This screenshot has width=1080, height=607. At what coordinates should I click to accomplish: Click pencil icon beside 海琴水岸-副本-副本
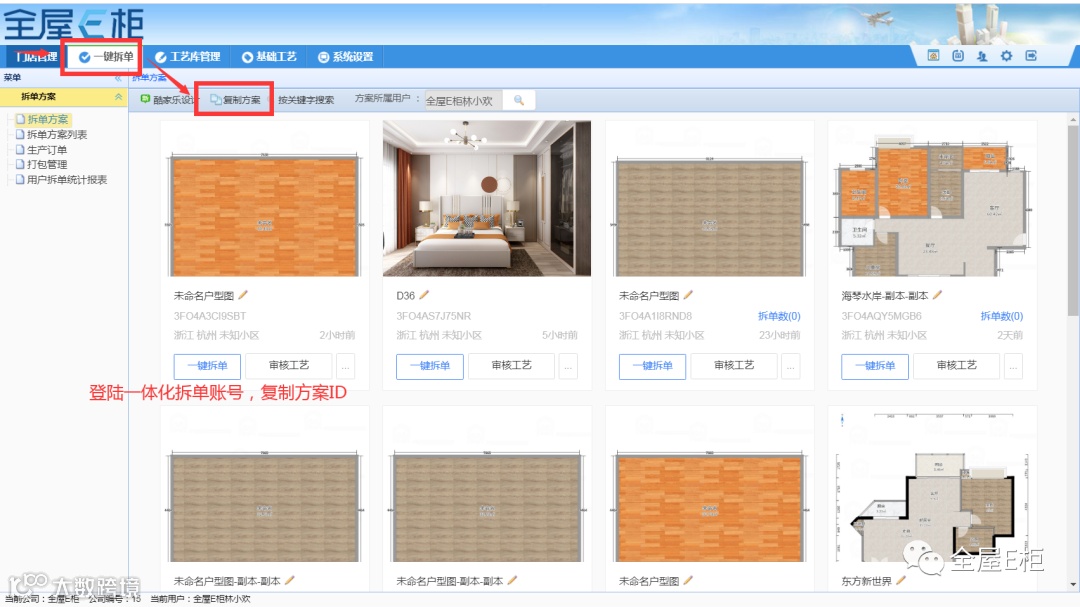coord(937,295)
